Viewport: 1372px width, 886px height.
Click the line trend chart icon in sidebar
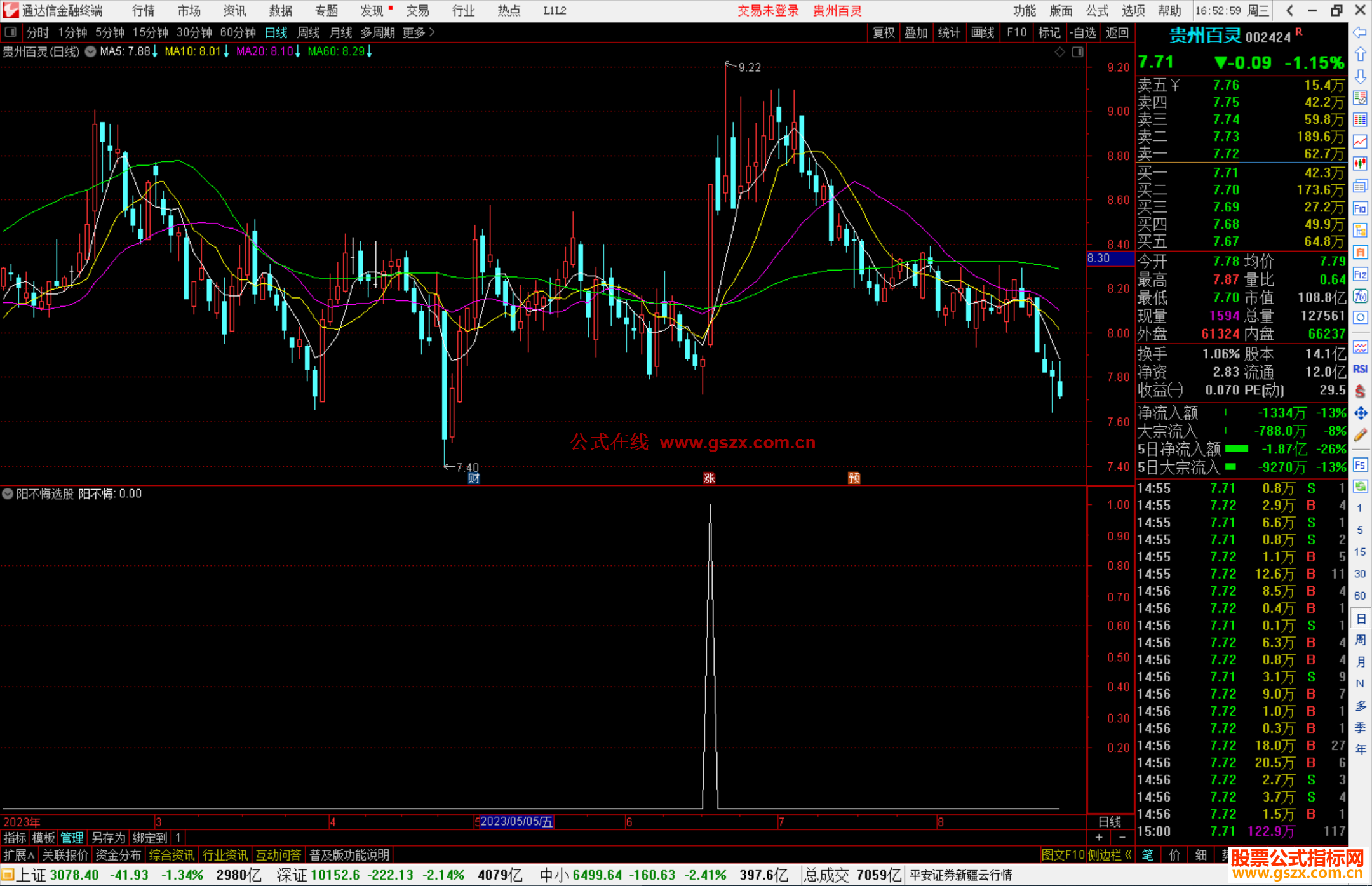[x=1360, y=142]
